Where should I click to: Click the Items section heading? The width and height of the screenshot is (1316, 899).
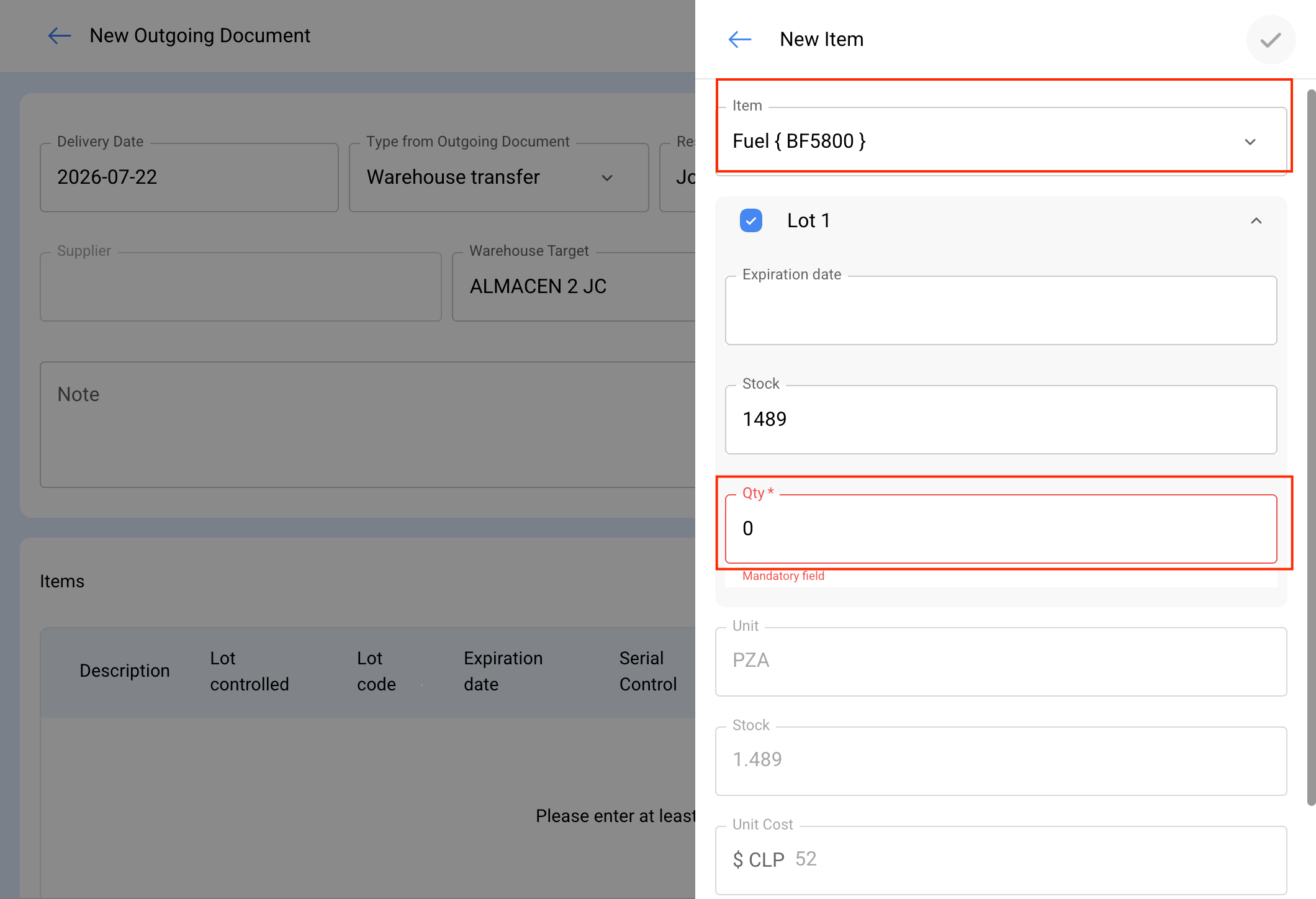[62, 581]
